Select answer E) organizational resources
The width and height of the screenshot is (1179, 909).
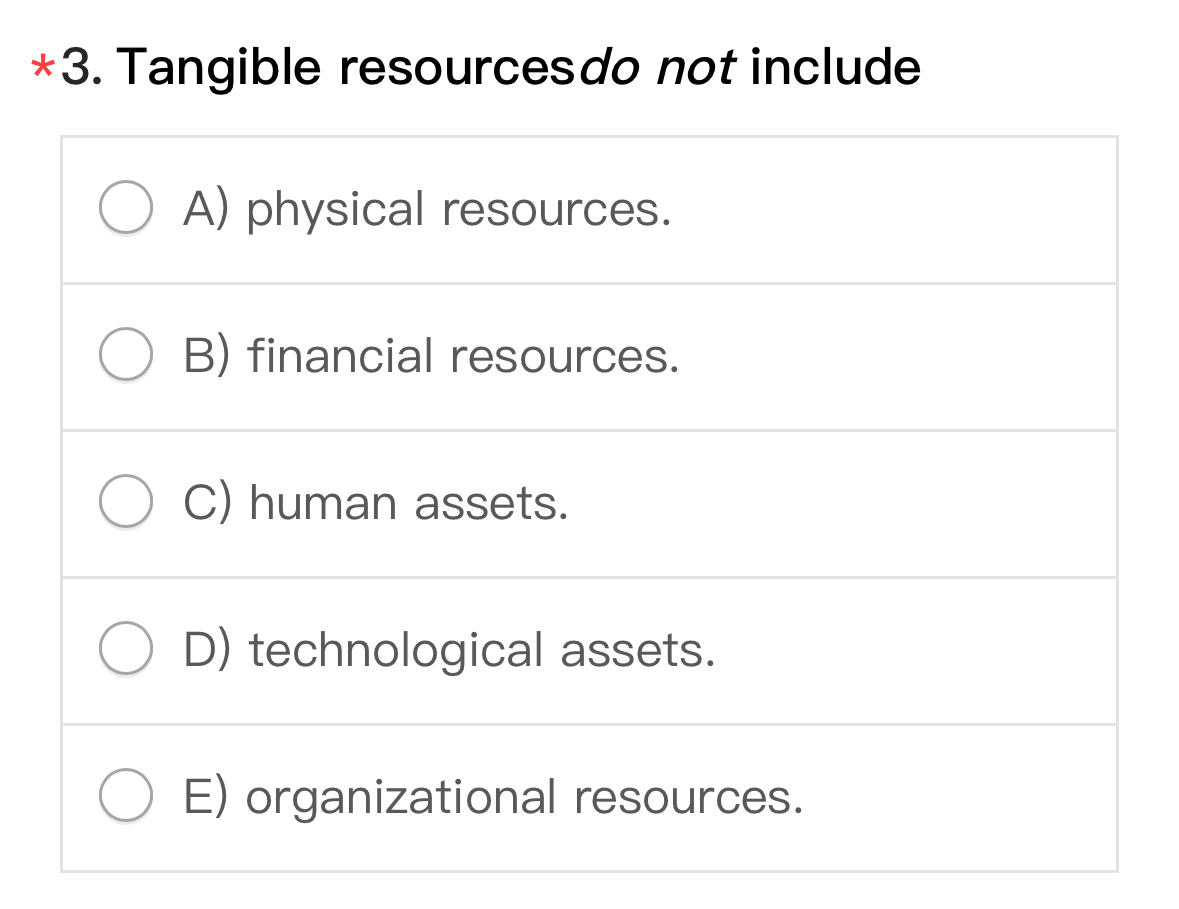click(494, 796)
